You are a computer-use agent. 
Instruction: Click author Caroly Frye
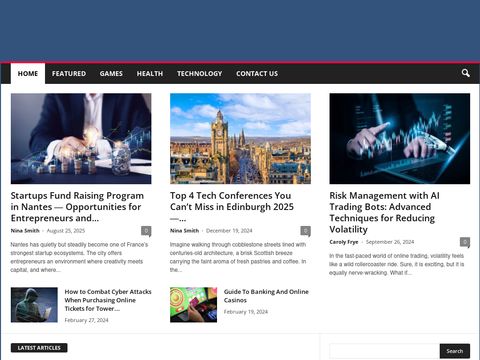[x=344, y=242]
